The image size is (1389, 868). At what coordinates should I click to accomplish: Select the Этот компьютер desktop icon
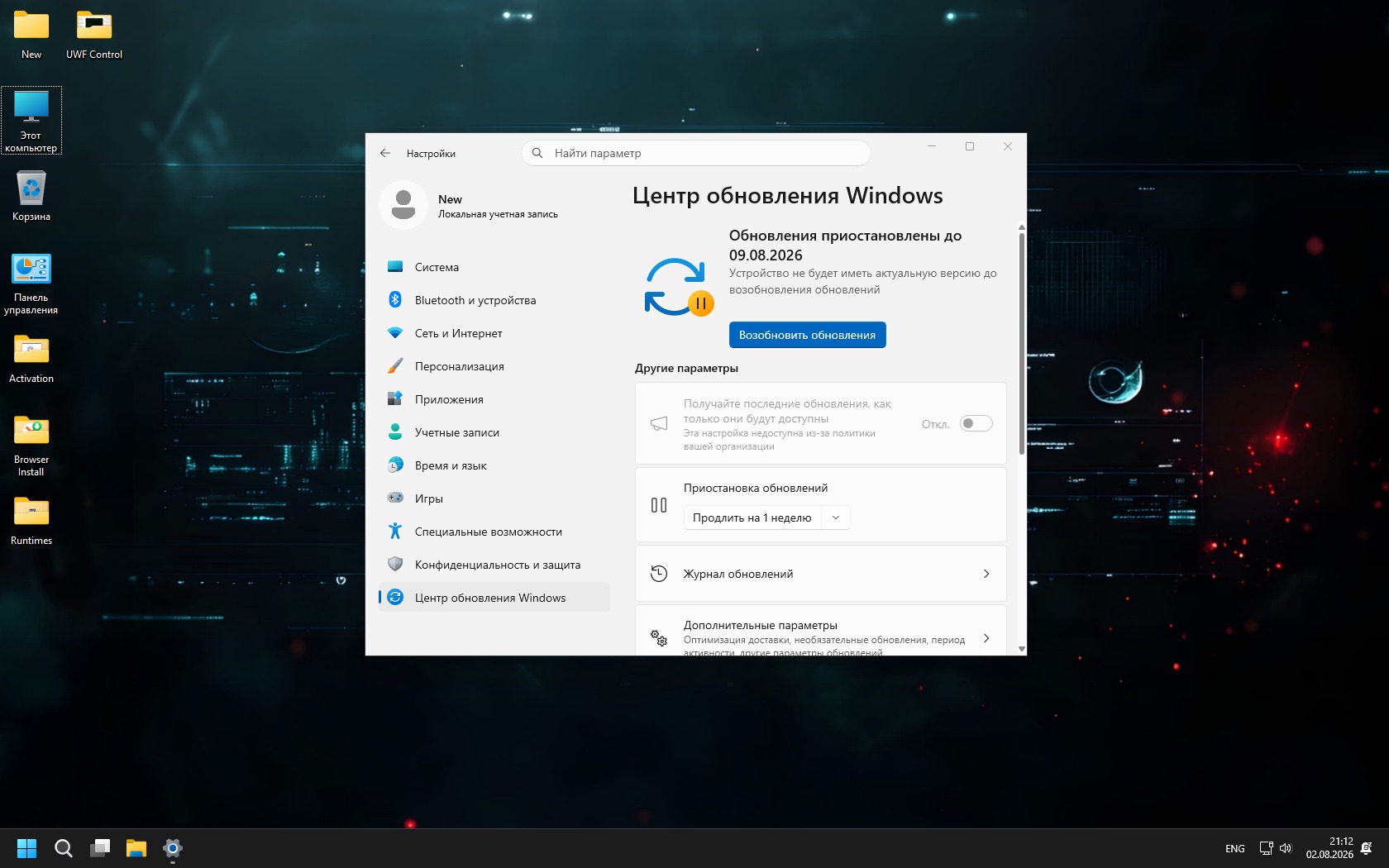[x=31, y=121]
